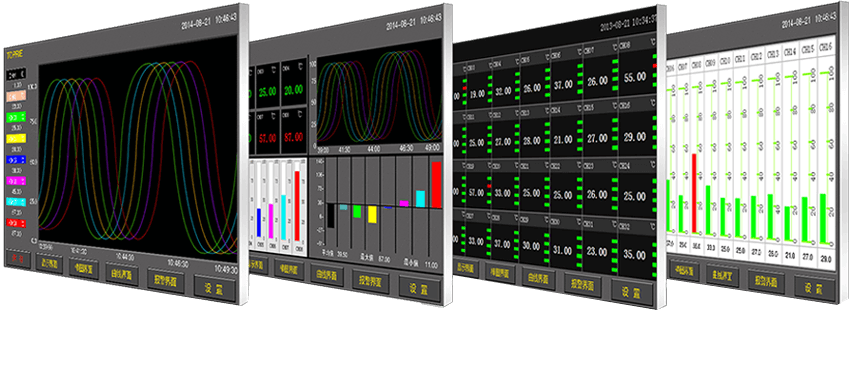Select the yellow channel legend swatch
The height and width of the screenshot is (365, 850).
coord(16,139)
